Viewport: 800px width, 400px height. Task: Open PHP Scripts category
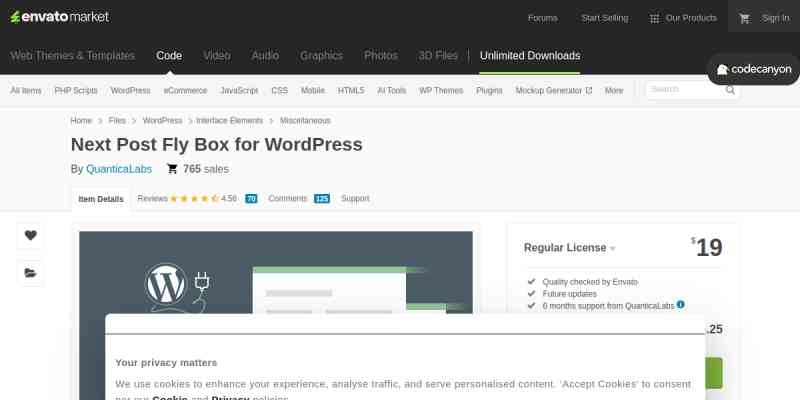coord(76,90)
